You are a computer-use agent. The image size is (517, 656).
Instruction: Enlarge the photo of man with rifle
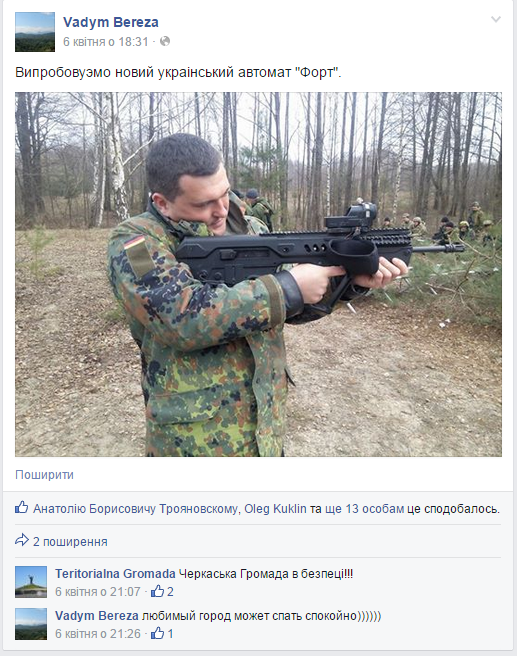(x=258, y=274)
